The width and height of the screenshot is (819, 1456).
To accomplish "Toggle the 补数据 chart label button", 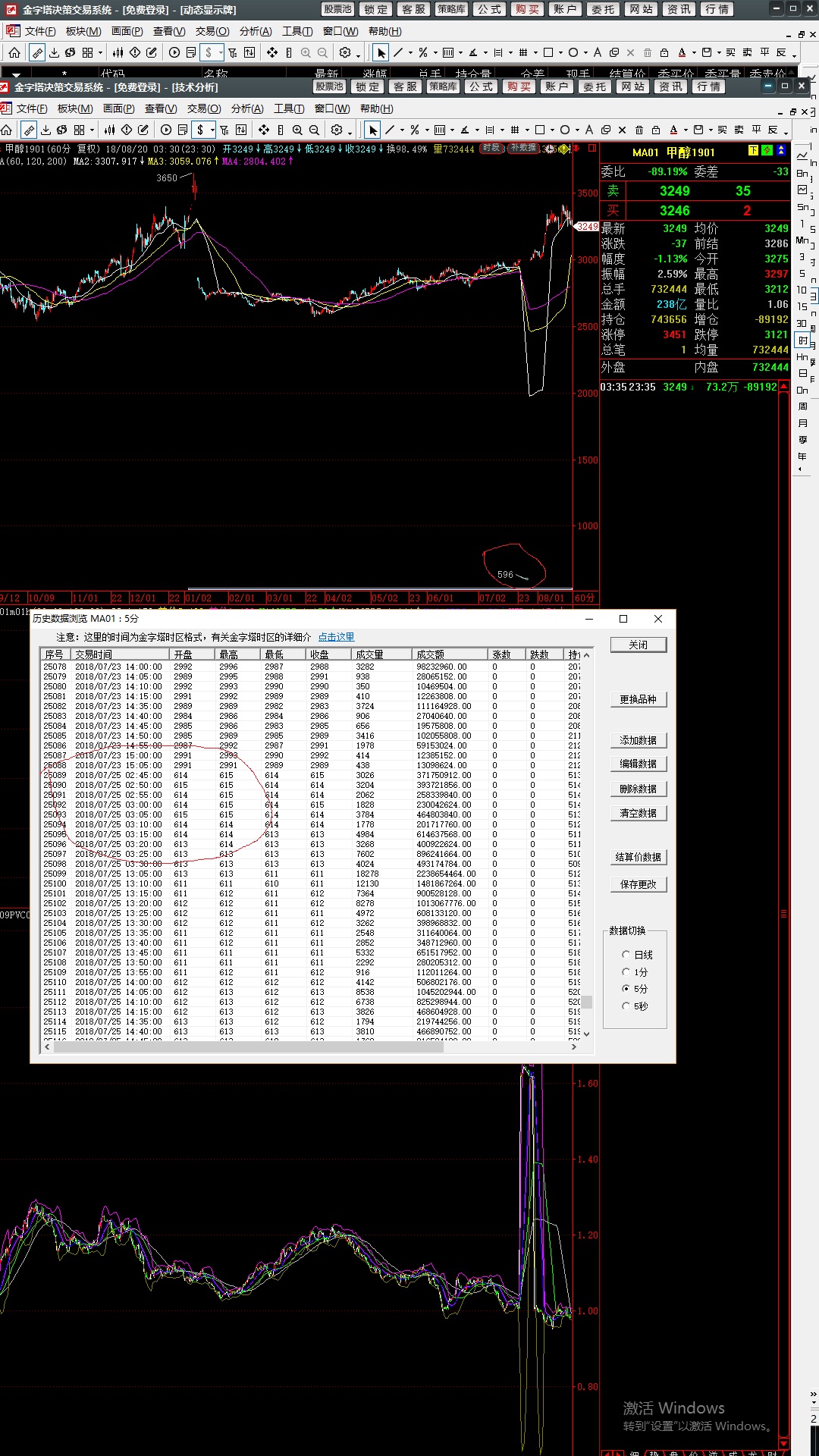I will tap(523, 148).
